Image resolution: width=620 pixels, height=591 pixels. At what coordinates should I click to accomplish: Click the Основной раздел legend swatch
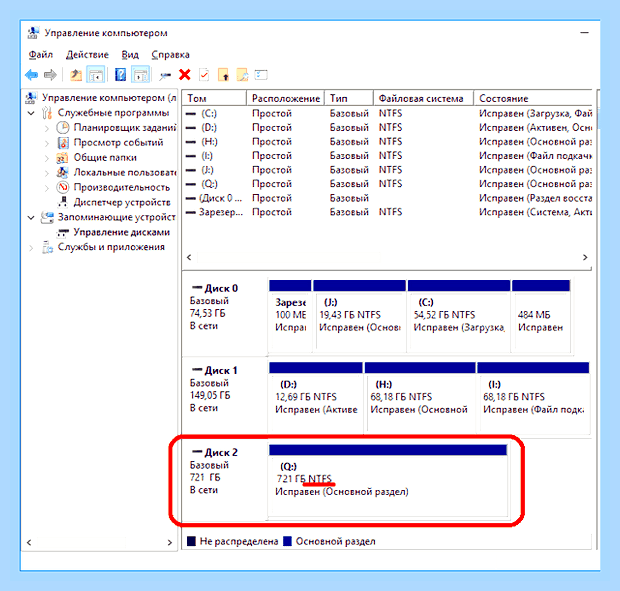click(287, 541)
